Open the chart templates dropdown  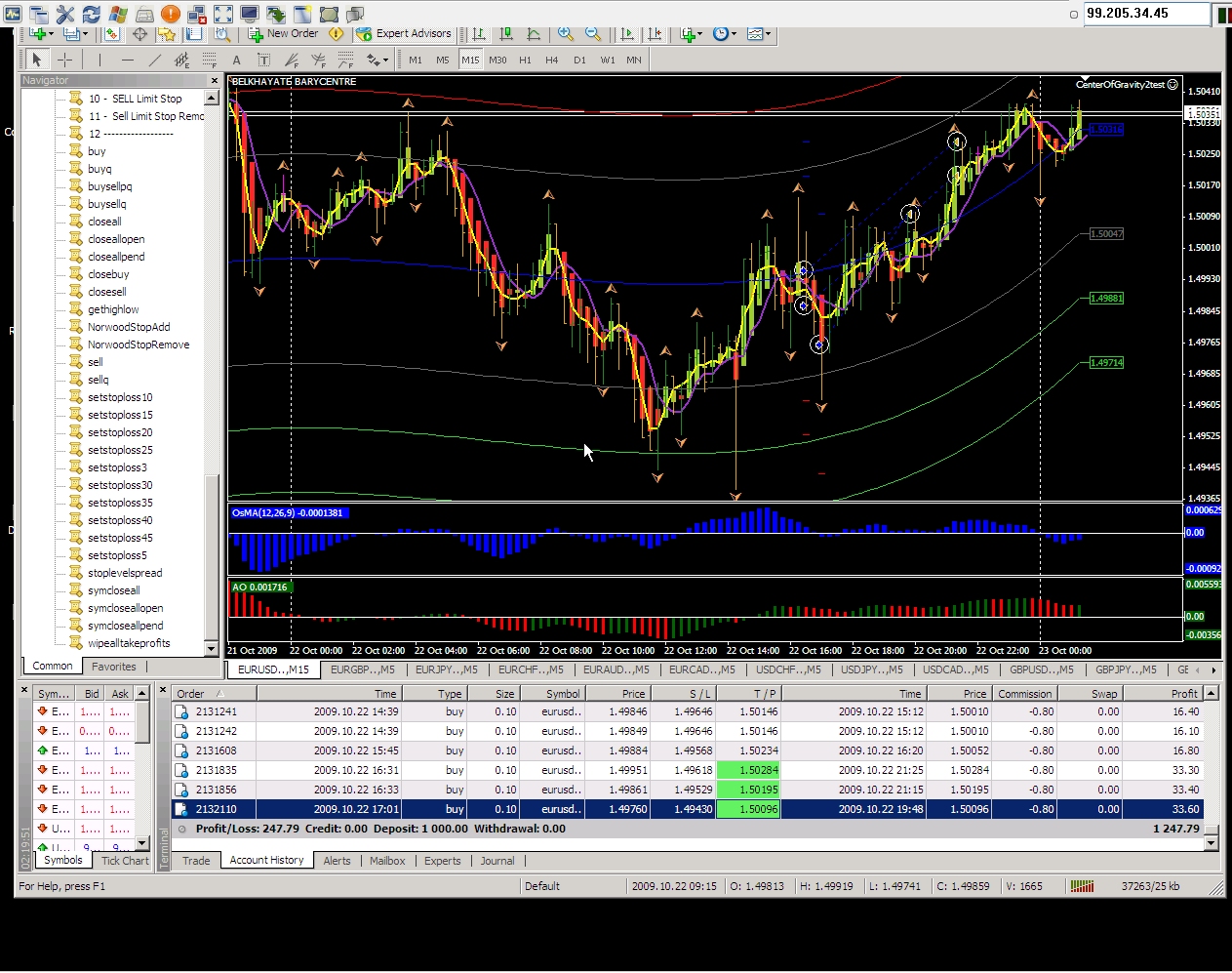pyautogui.click(x=759, y=34)
